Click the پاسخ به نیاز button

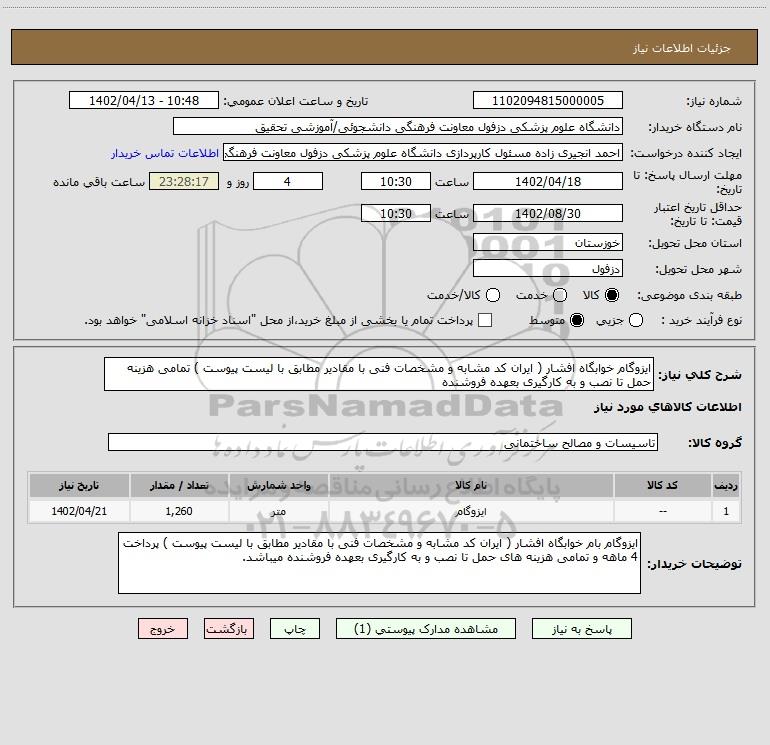(581, 629)
